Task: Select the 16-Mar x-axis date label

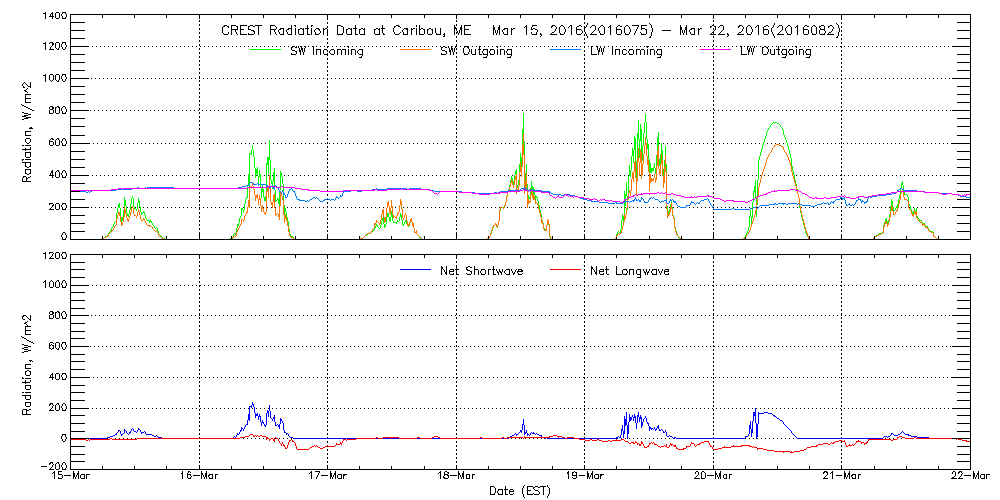Action: pyautogui.click(x=200, y=477)
